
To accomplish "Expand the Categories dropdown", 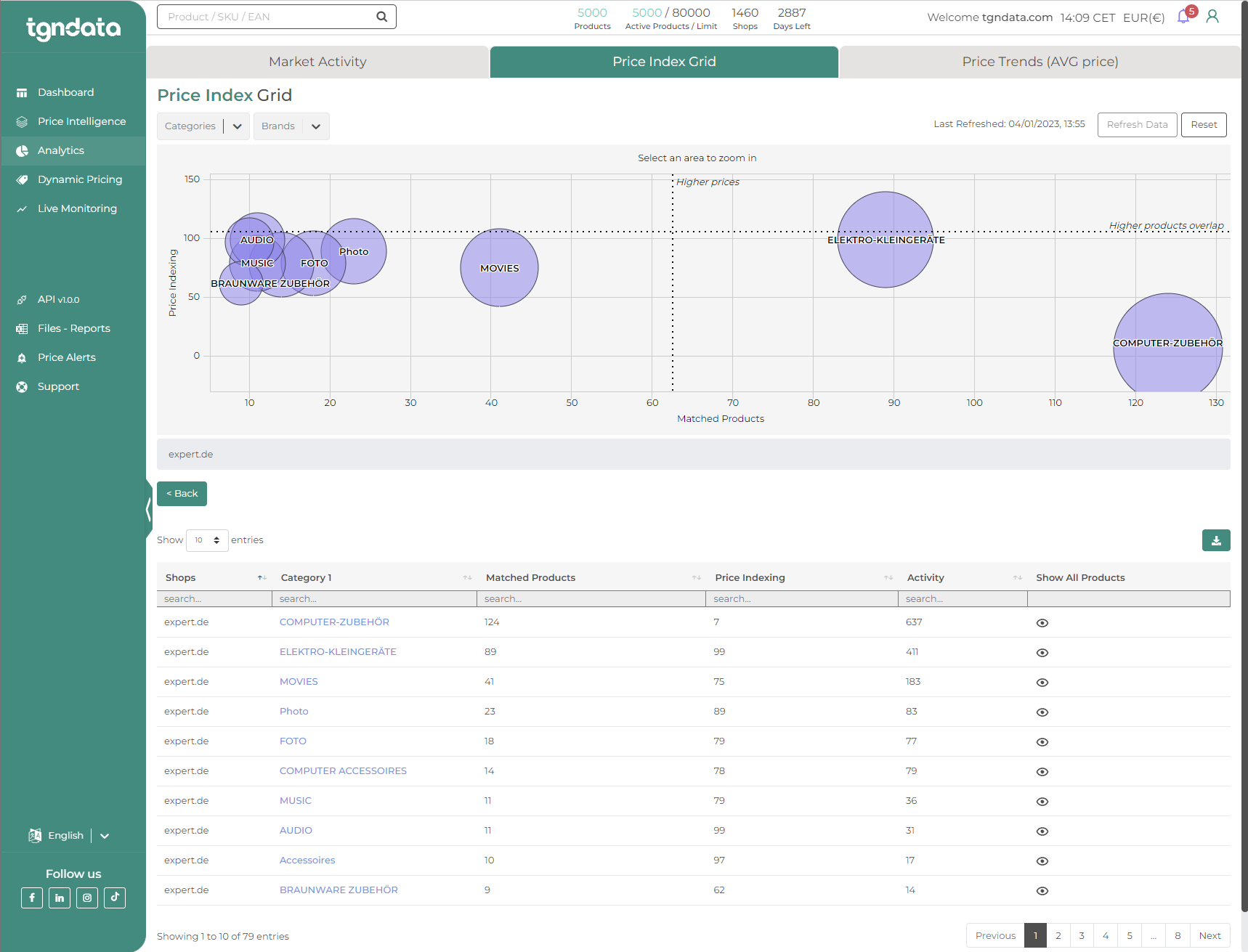I will tap(203, 126).
